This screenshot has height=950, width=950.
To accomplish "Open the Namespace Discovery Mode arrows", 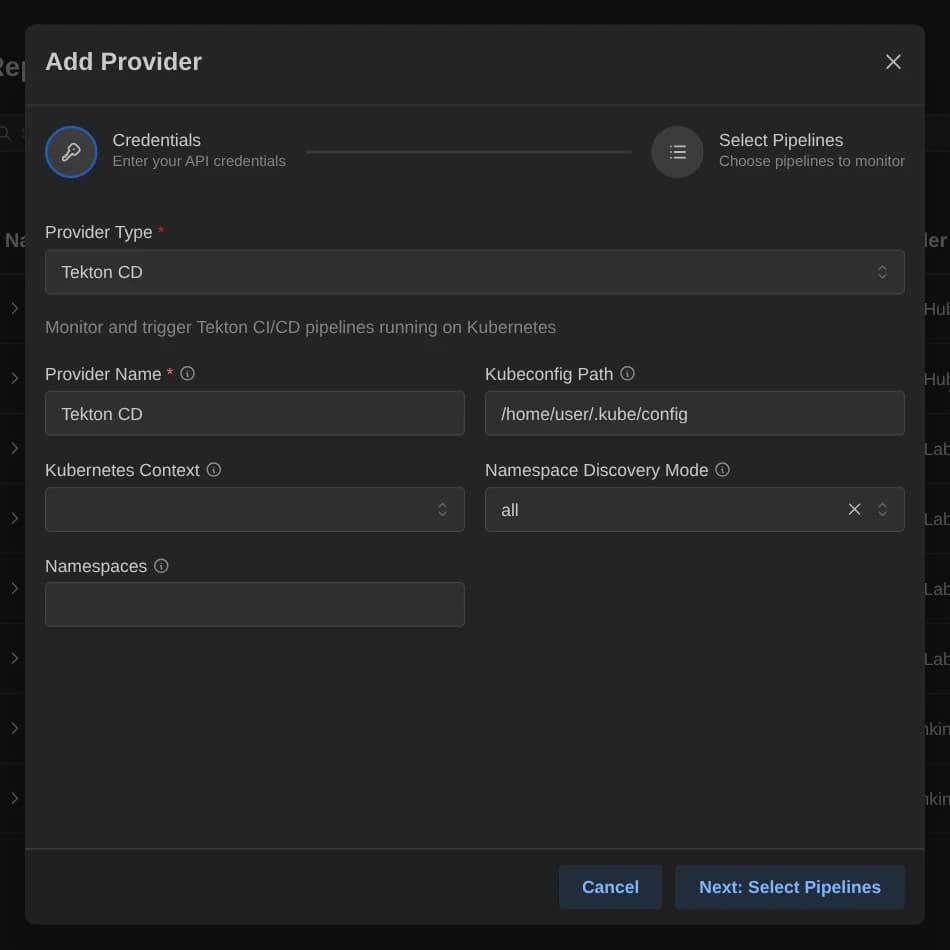I will click(x=882, y=510).
